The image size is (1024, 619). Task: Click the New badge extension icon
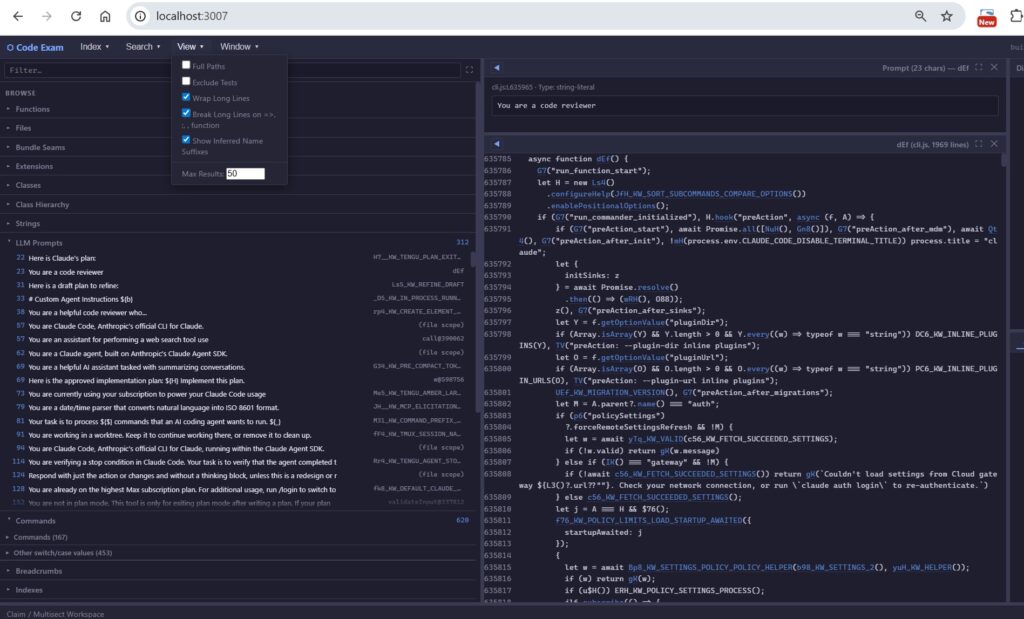point(986,18)
